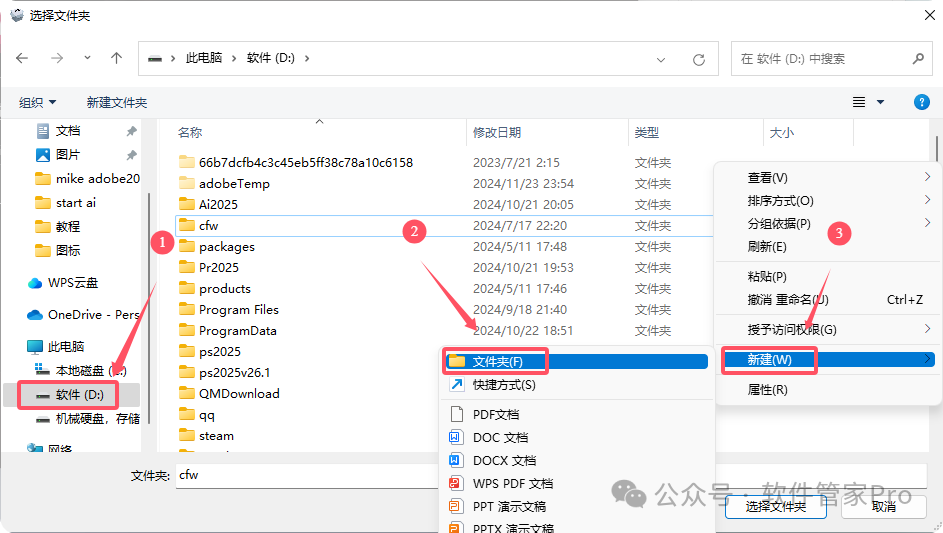Select the products folder
This screenshot has height=533, width=943.
pyautogui.click(x=225, y=289)
